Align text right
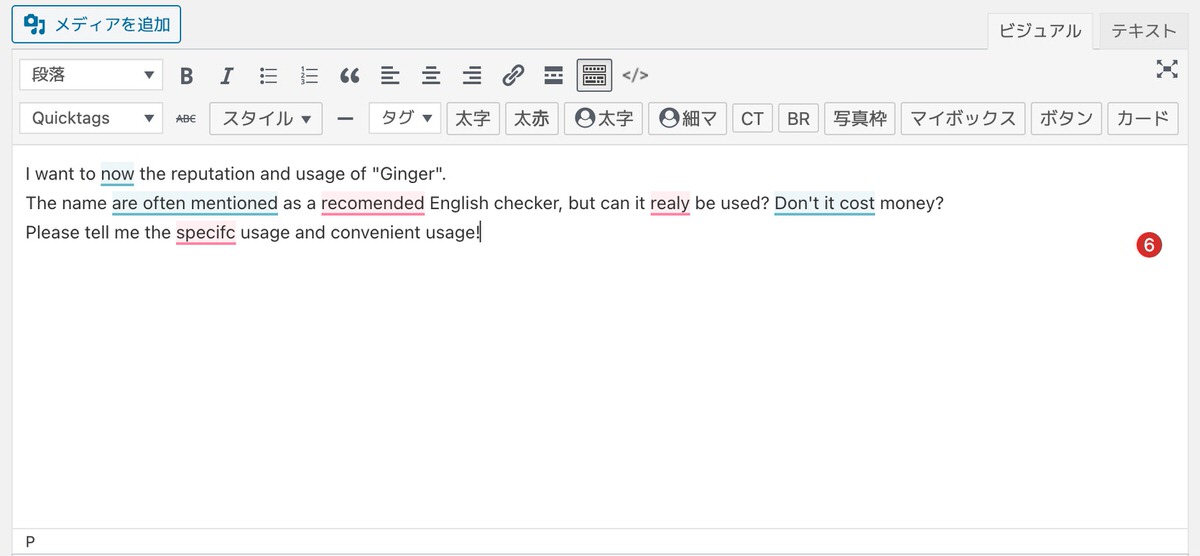 tap(472, 75)
